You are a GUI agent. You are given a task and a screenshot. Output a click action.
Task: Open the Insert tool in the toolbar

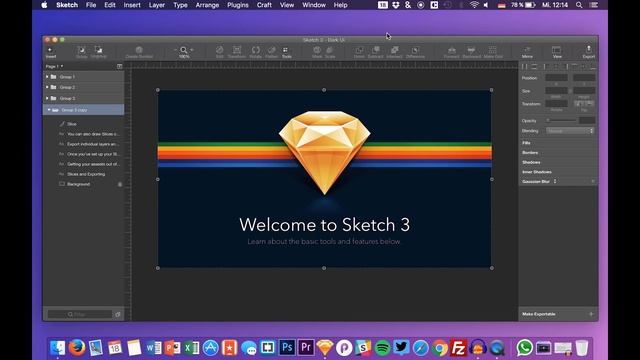tap(51, 52)
